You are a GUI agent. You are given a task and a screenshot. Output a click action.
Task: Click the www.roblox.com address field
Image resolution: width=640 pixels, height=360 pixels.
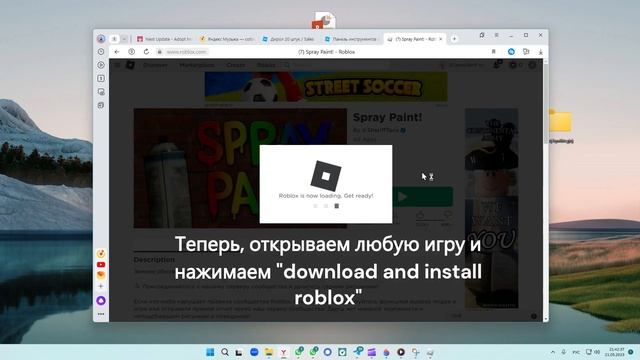tap(186, 52)
